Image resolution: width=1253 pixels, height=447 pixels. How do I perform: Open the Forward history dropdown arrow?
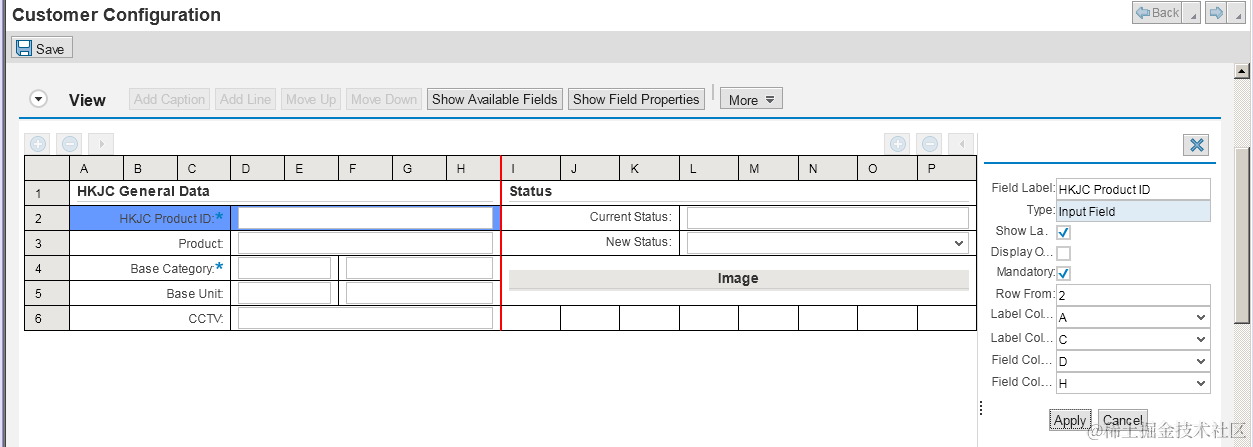pos(1236,13)
